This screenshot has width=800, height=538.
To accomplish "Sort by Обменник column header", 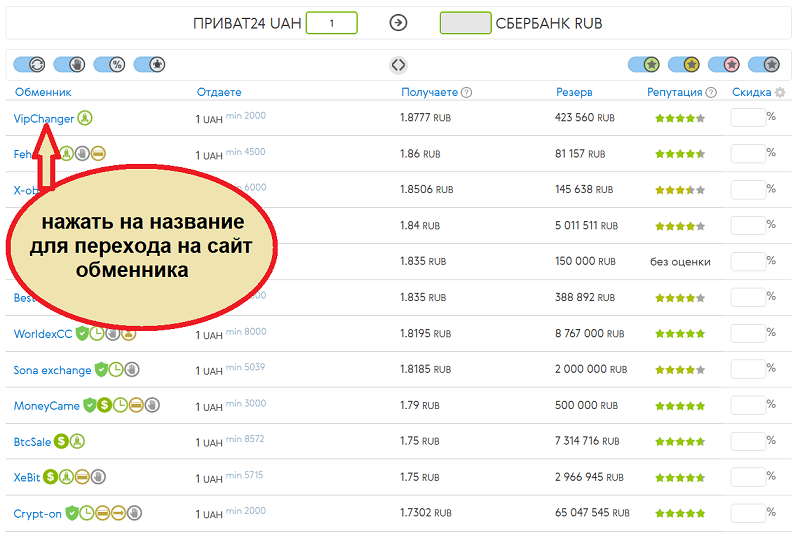I will click(x=43, y=92).
